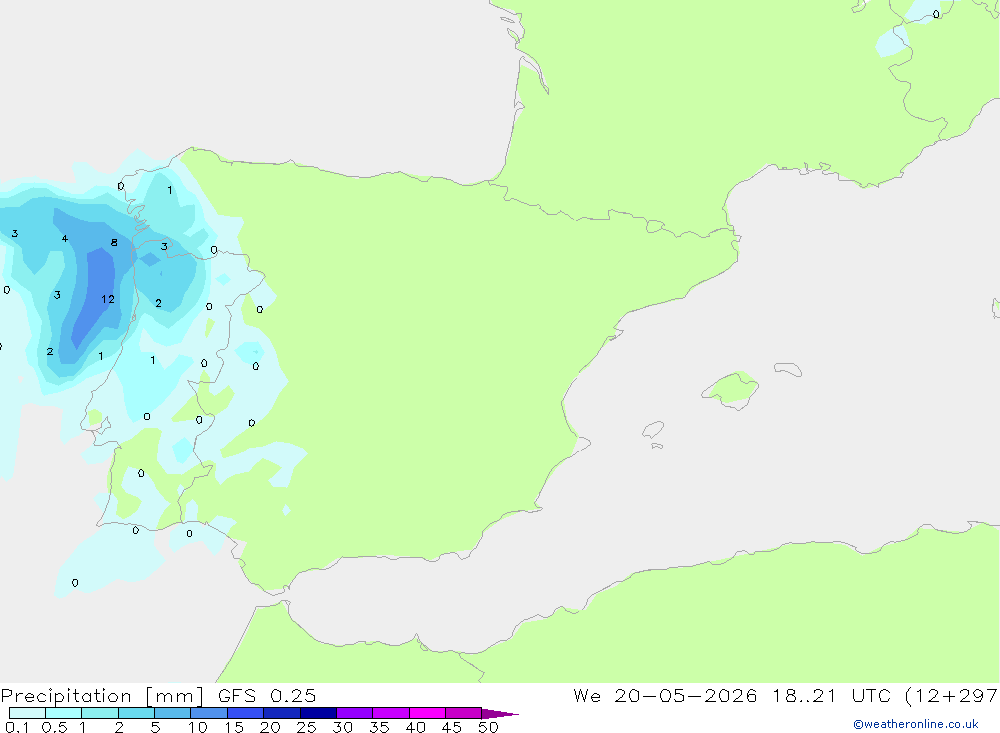Viewport: 1000px width, 733px height.
Task: Click the "0.5" legend scale label
Action: [54, 727]
